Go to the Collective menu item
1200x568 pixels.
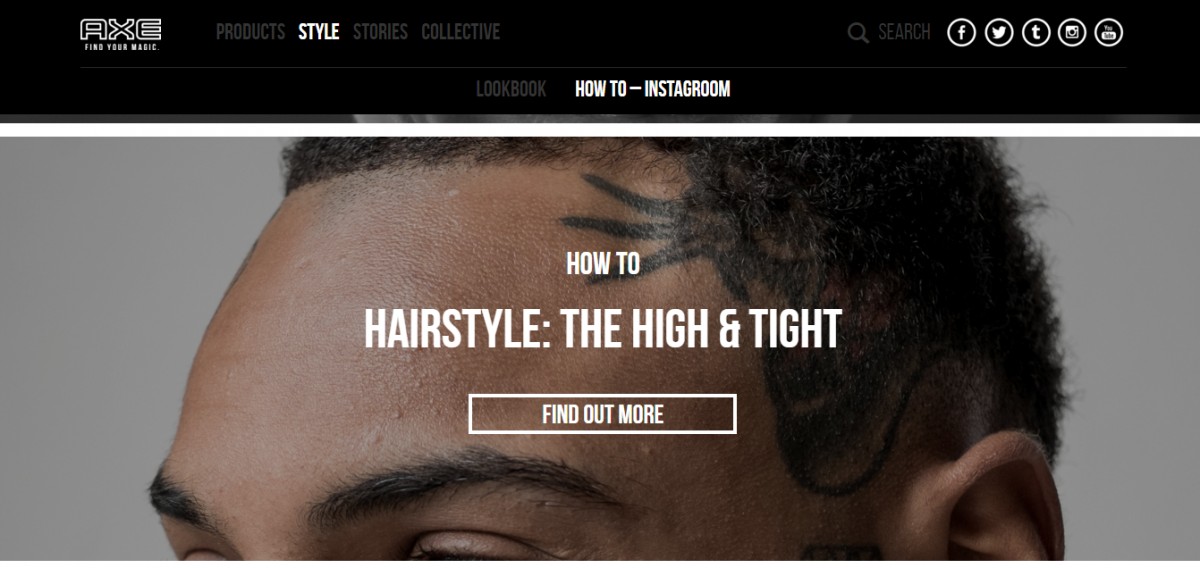pos(460,32)
